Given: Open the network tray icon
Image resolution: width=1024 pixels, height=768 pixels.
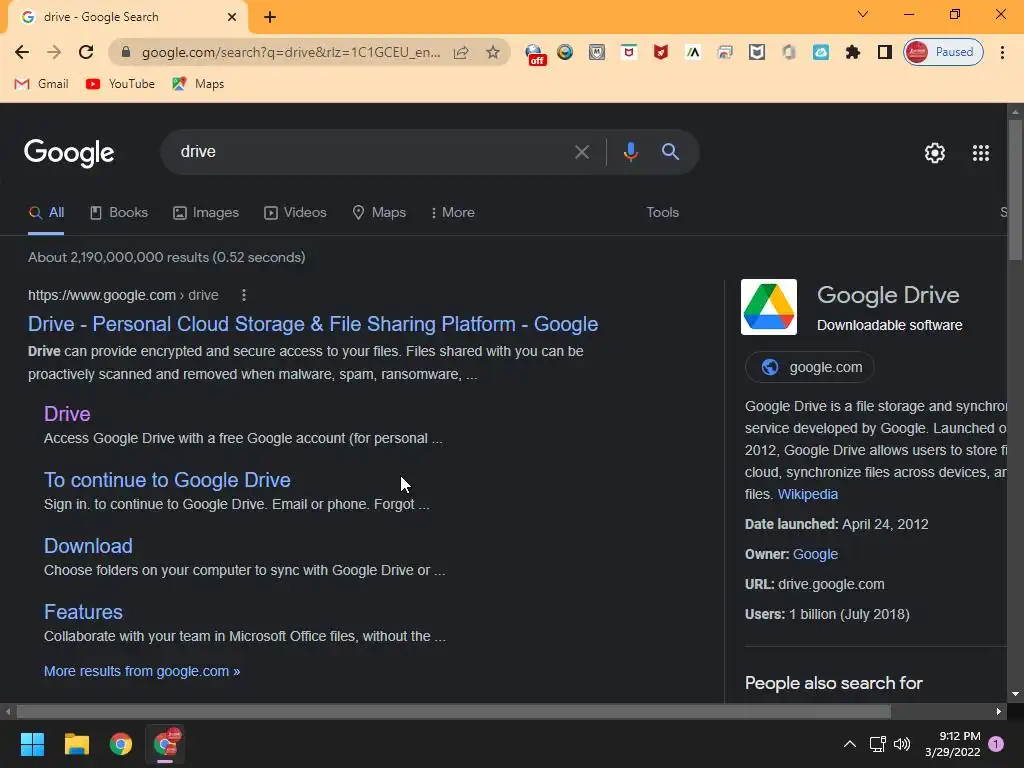Looking at the screenshot, I should click(x=877, y=744).
